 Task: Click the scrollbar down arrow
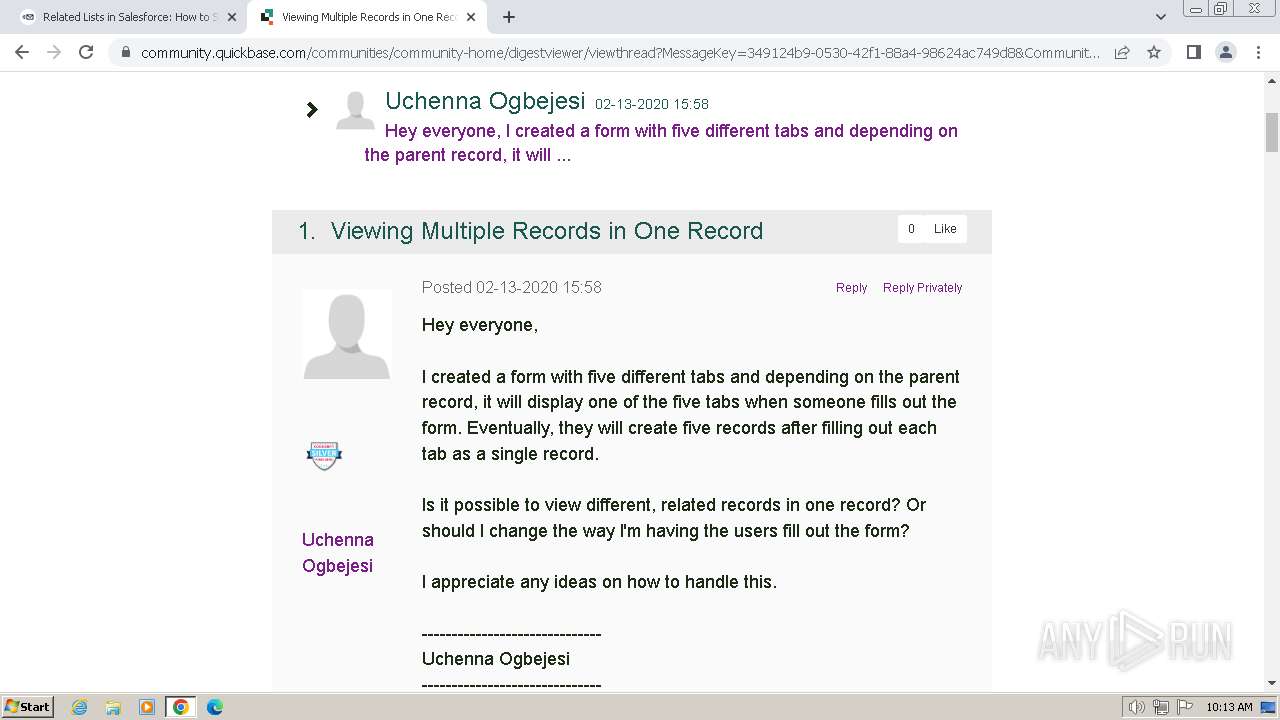(x=1272, y=683)
